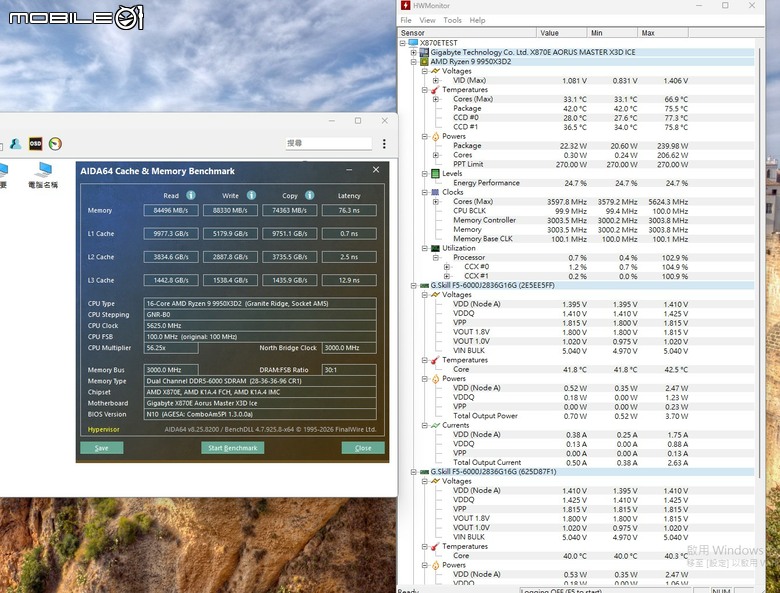Click Start Benchmark in AIDA64

(x=233, y=448)
